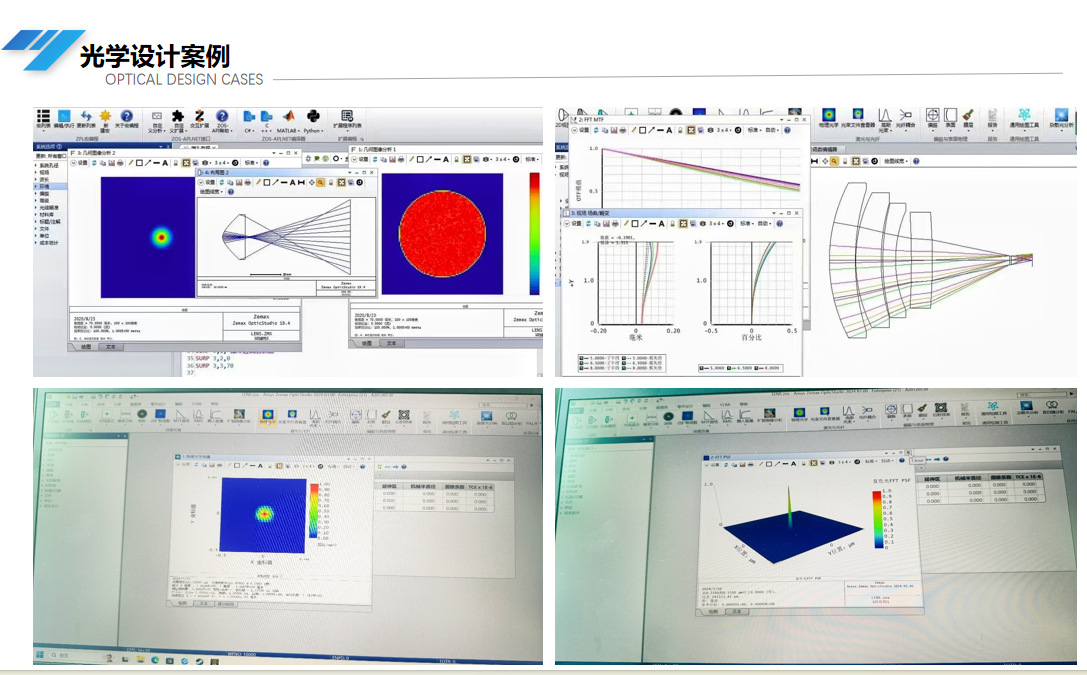Toggle highlighted active-cursor button in FFT MTF toolbar

(690, 130)
